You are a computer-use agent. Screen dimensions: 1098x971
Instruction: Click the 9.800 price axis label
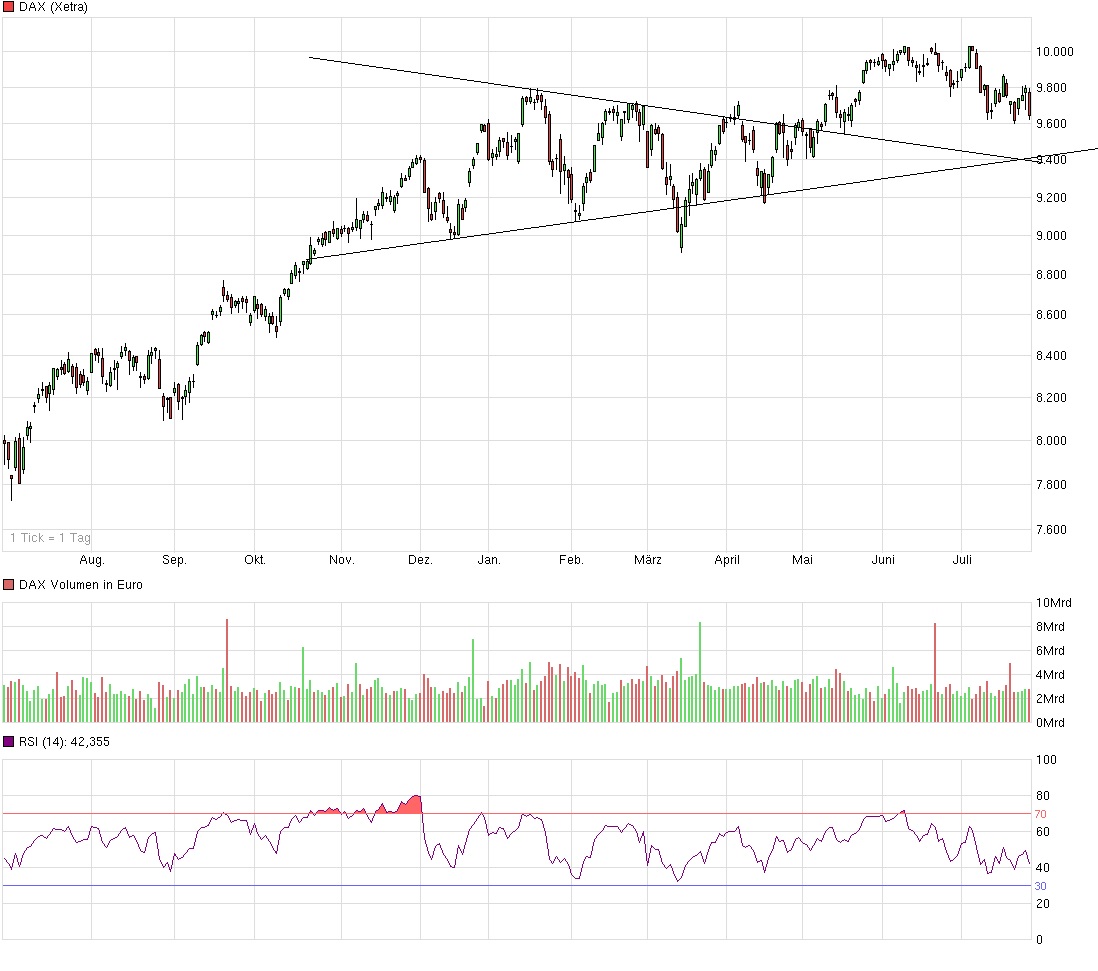point(1052,88)
